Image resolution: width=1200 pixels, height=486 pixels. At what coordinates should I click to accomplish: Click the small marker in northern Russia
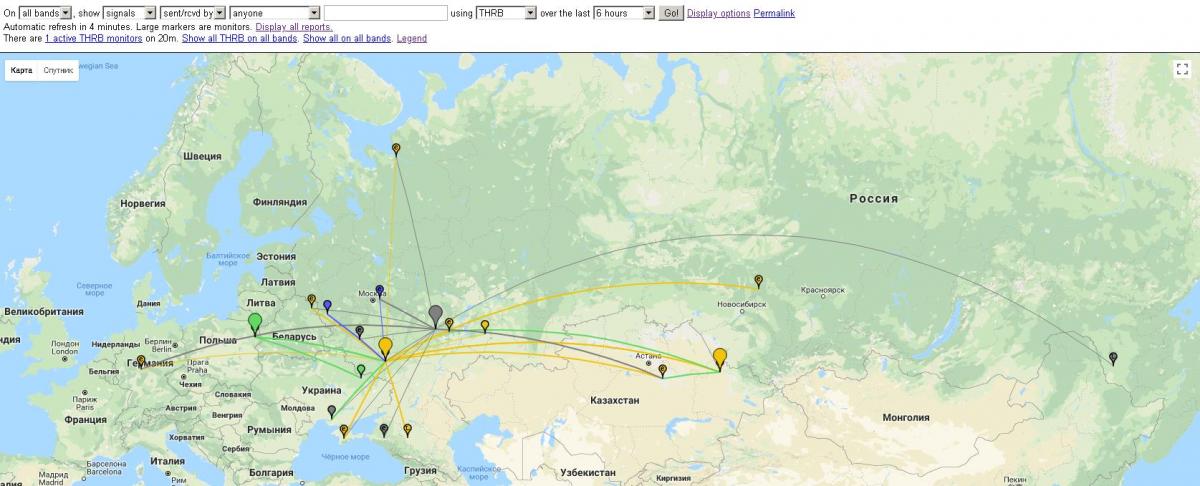(x=396, y=148)
